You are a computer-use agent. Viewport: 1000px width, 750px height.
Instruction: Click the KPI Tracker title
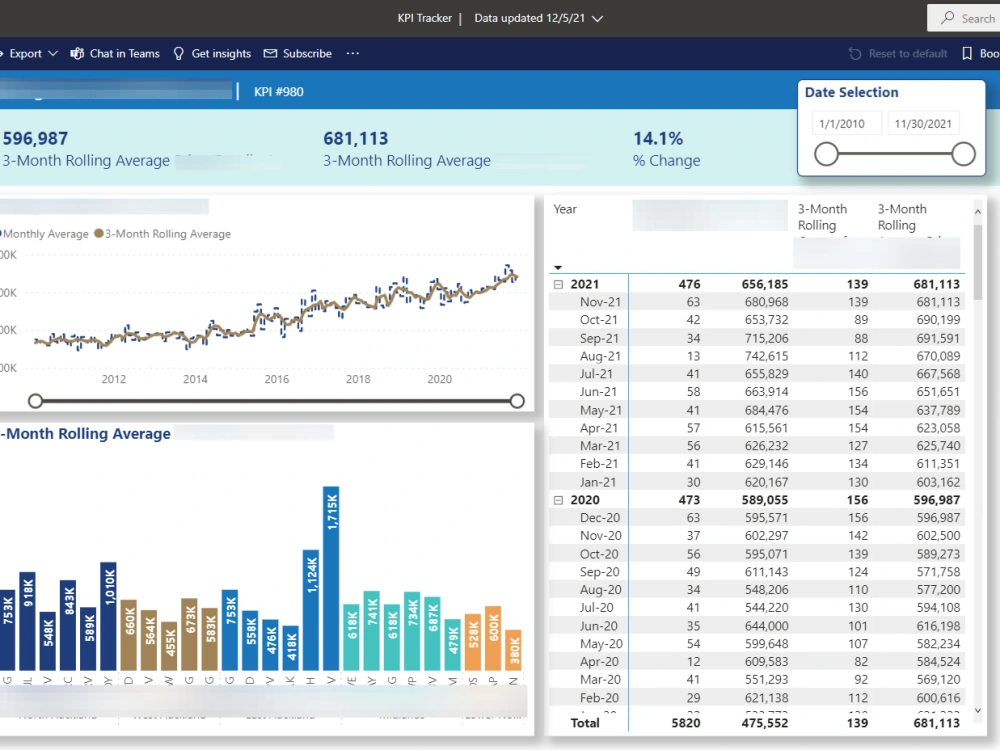[x=425, y=18]
